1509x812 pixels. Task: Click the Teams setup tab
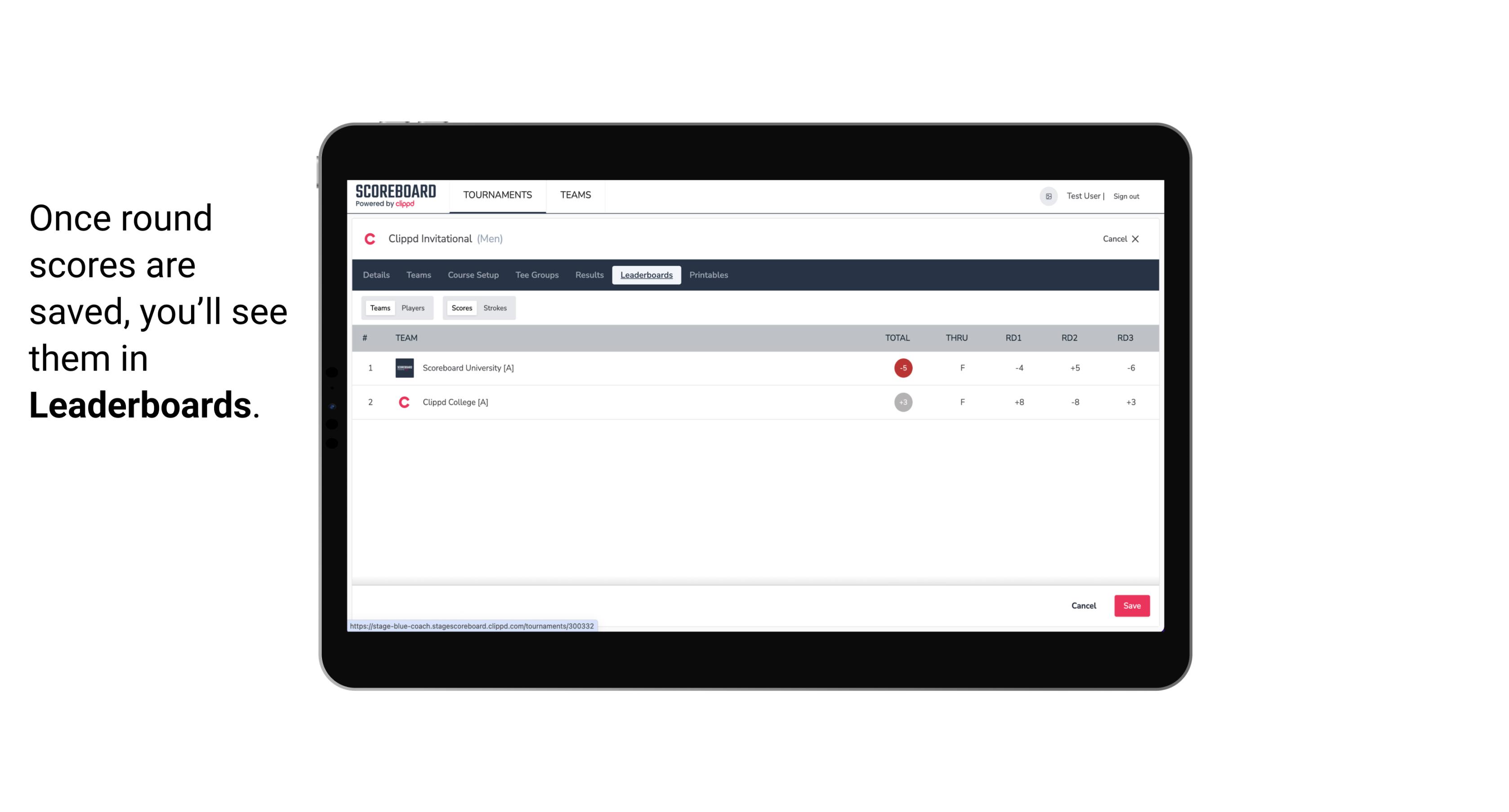419,275
